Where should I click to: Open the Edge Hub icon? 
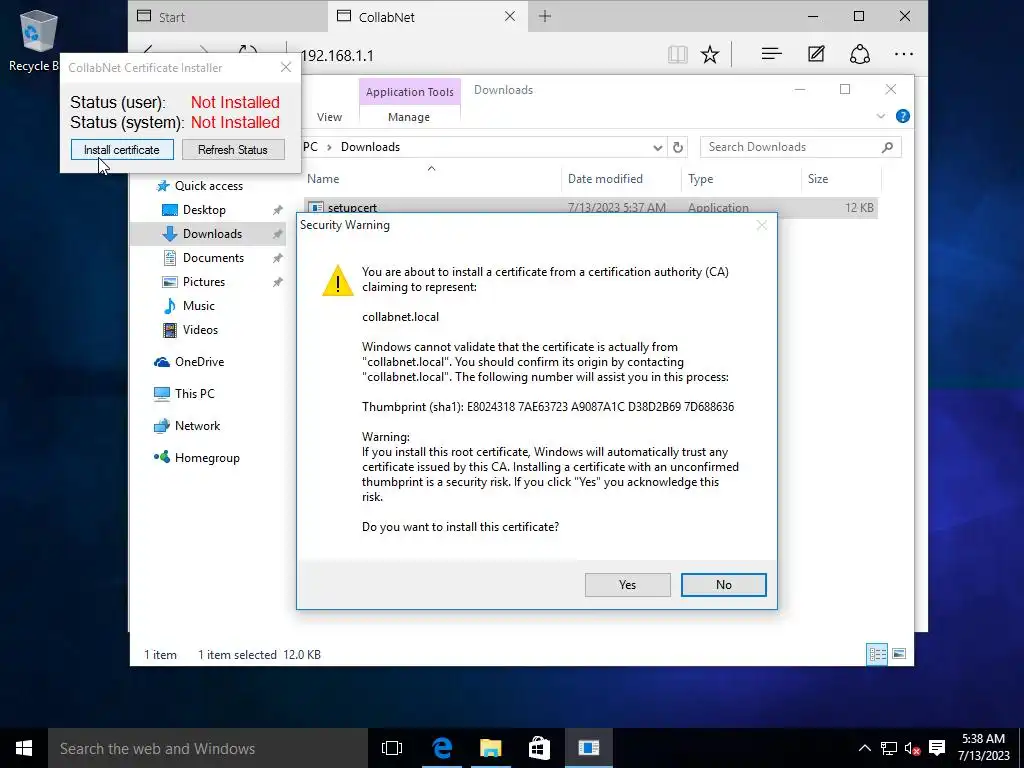(771, 54)
